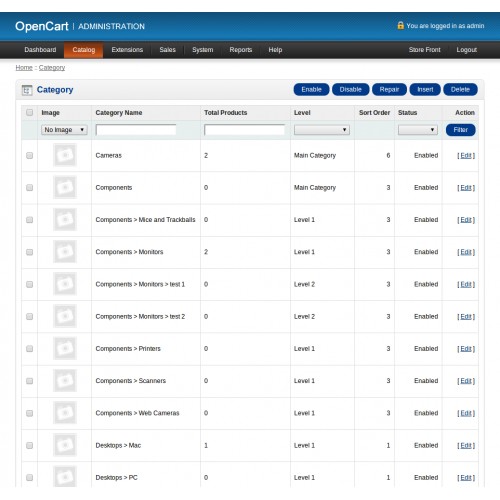Image resolution: width=500 pixels, height=500 pixels.
Task: Open the No Image filter dropdown
Action: (64, 130)
